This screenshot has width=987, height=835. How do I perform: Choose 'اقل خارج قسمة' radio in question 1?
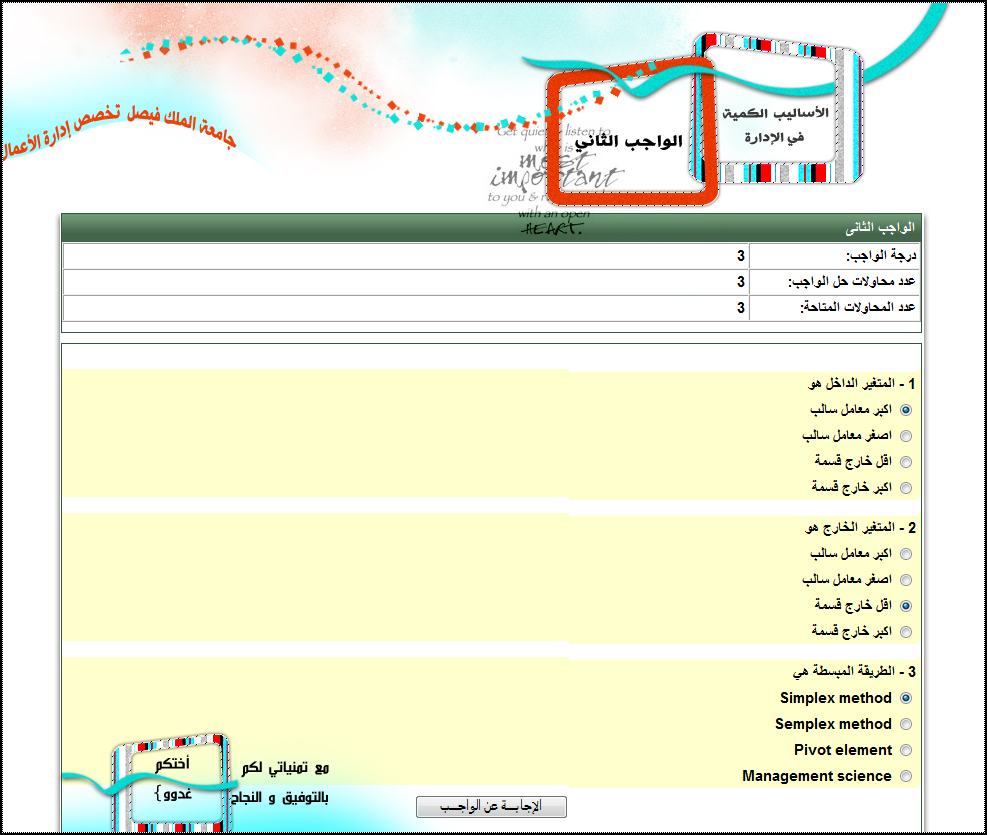pos(906,462)
